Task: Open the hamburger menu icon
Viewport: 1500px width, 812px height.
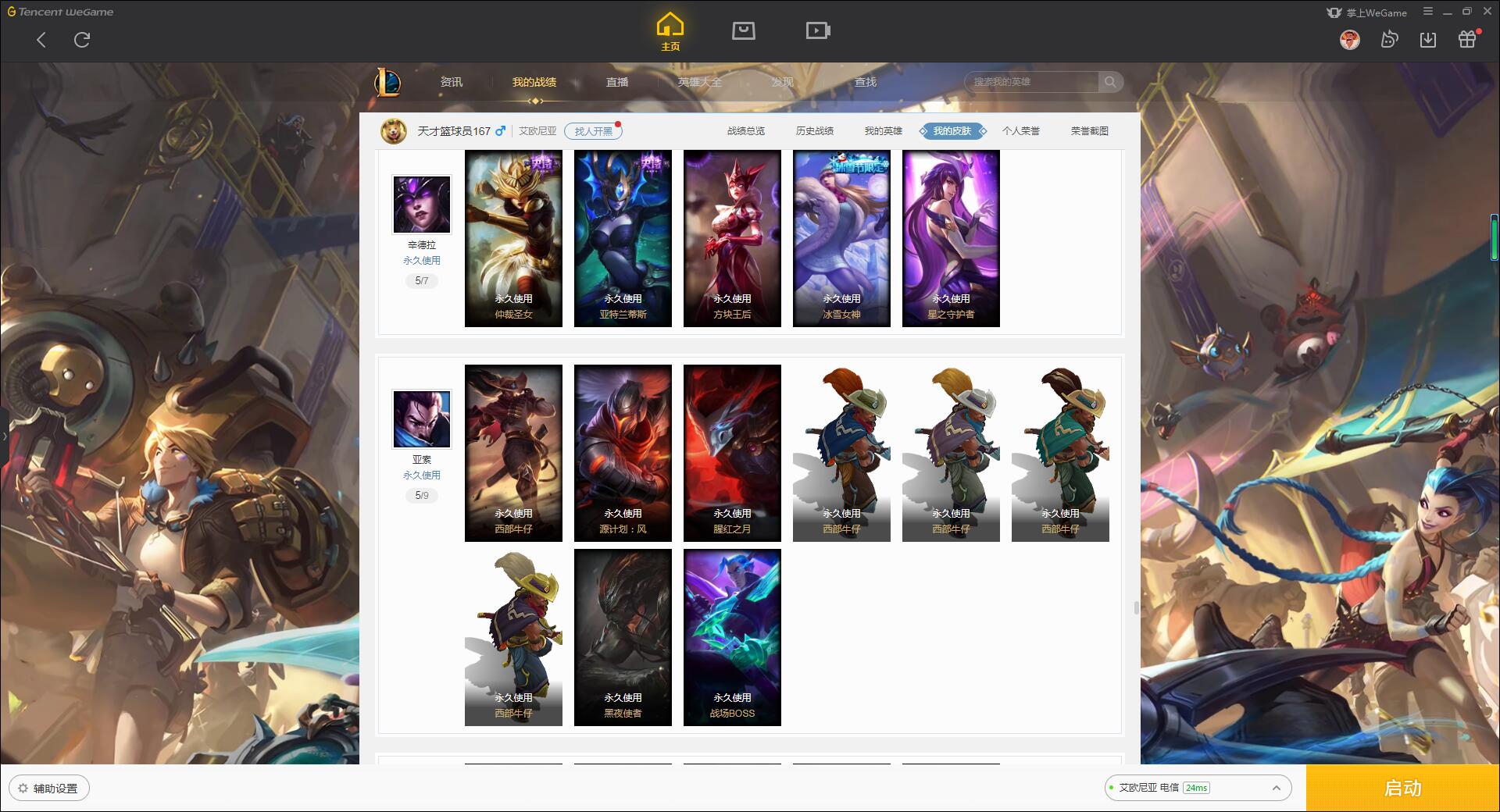Action: [x=1428, y=12]
